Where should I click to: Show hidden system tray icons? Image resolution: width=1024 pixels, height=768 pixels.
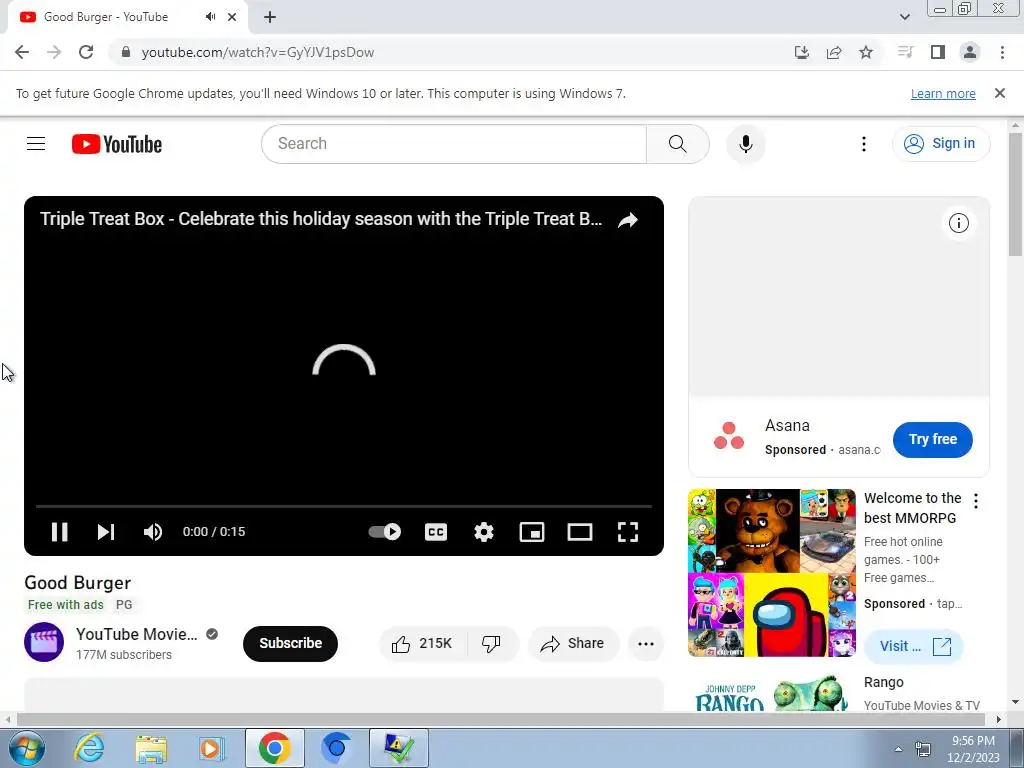(898, 749)
